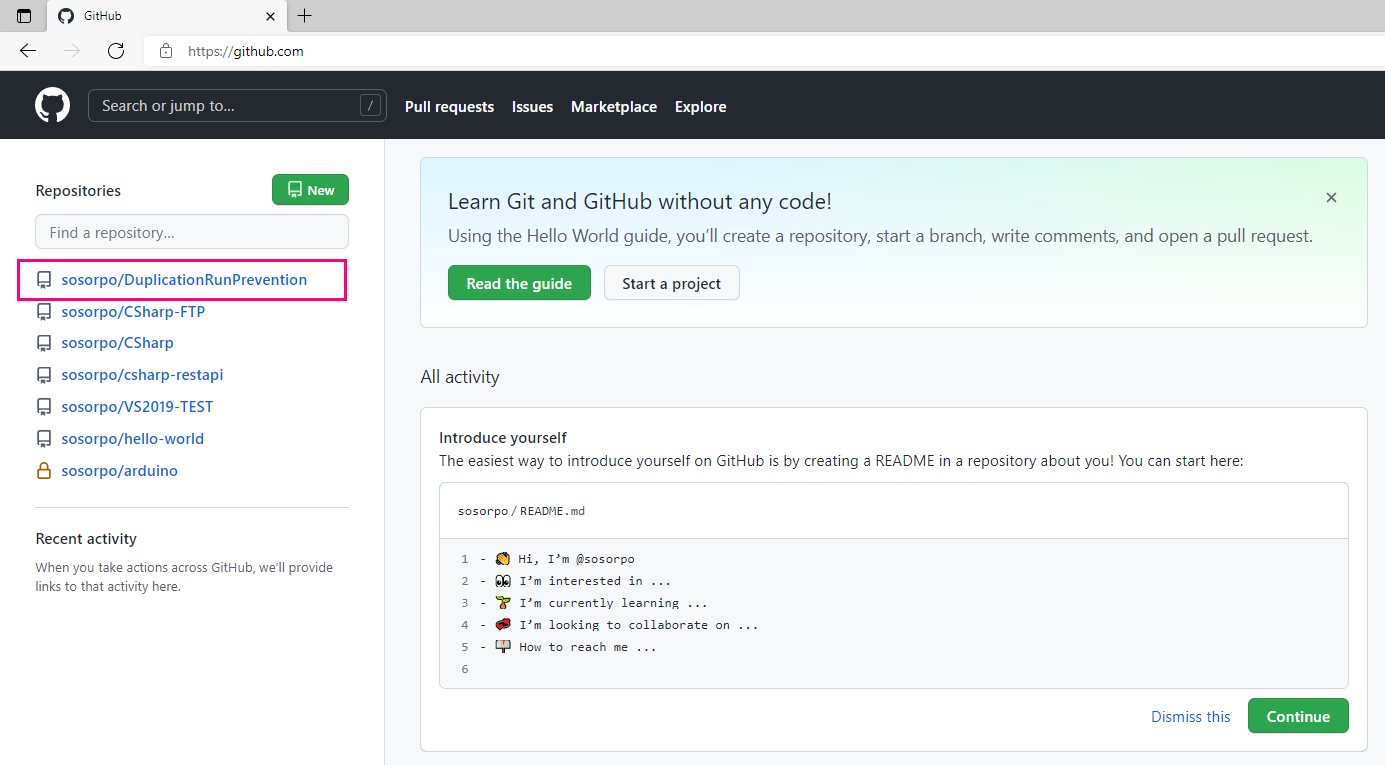Click the All activity heading
Screen dimensions: 1385x765
click(460, 377)
